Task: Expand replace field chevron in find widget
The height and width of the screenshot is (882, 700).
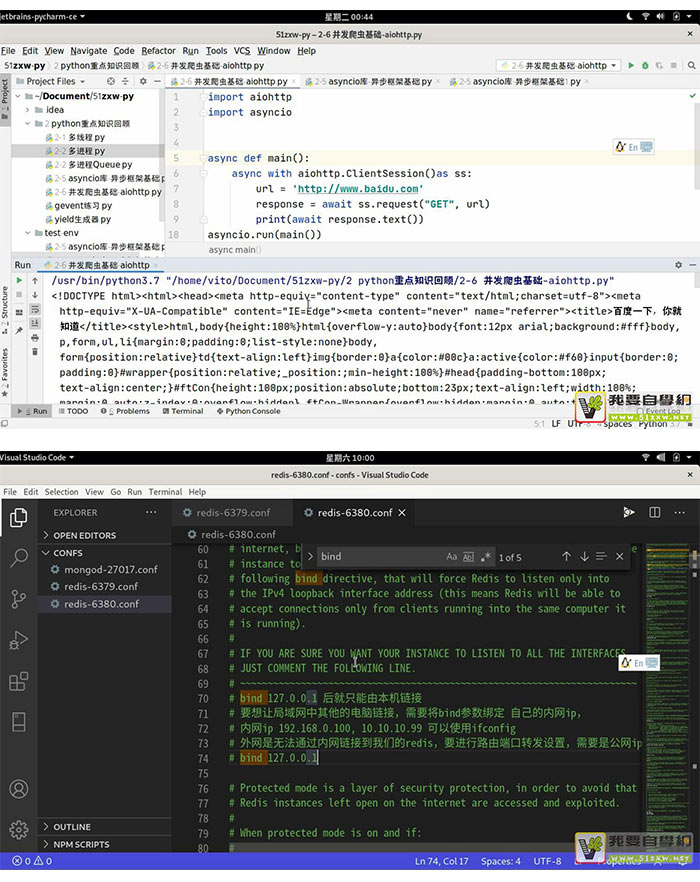Action: 309,556
